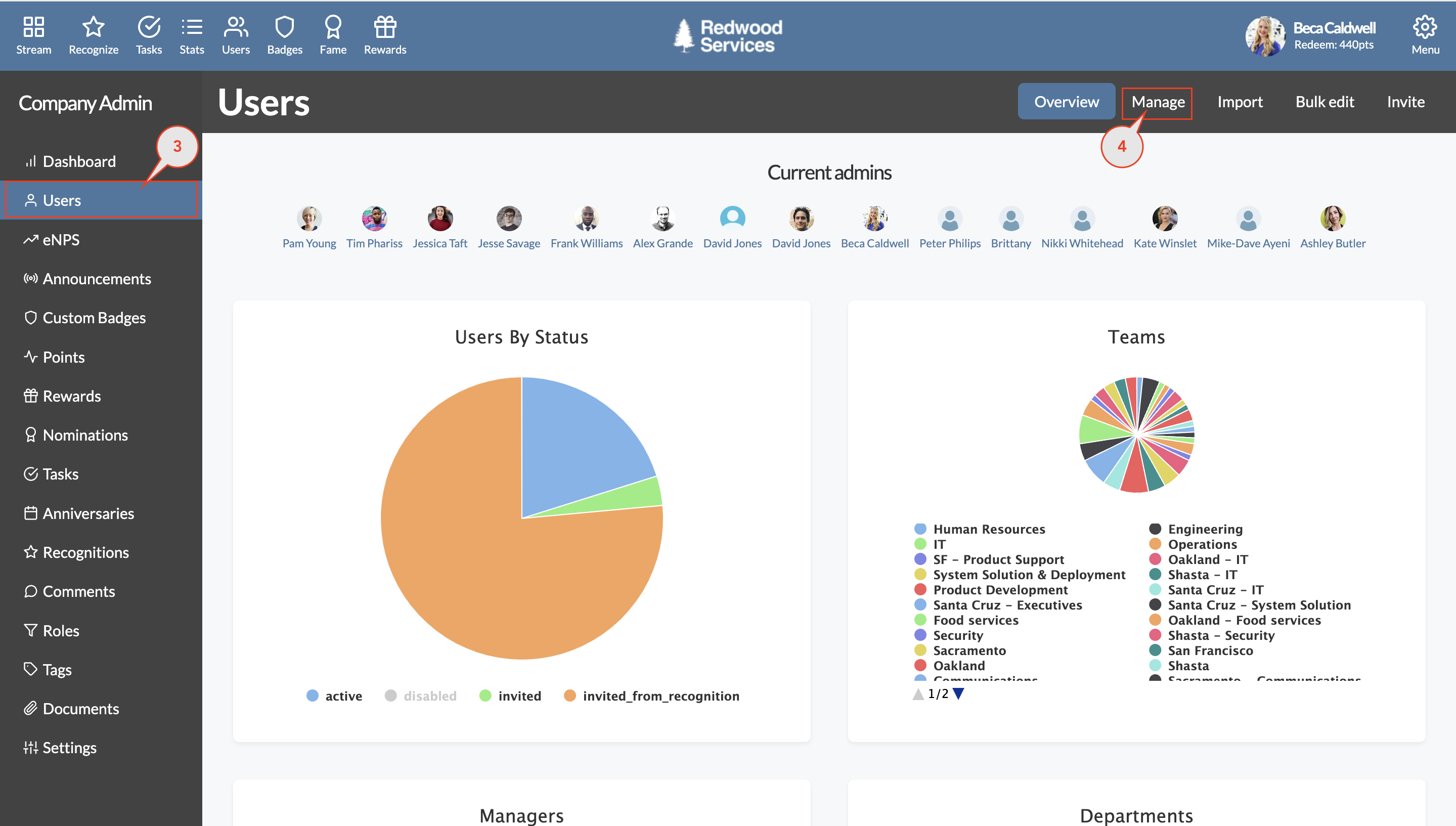Click the Comments bubble icon
The width and height of the screenshot is (1456, 826).
coord(31,591)
